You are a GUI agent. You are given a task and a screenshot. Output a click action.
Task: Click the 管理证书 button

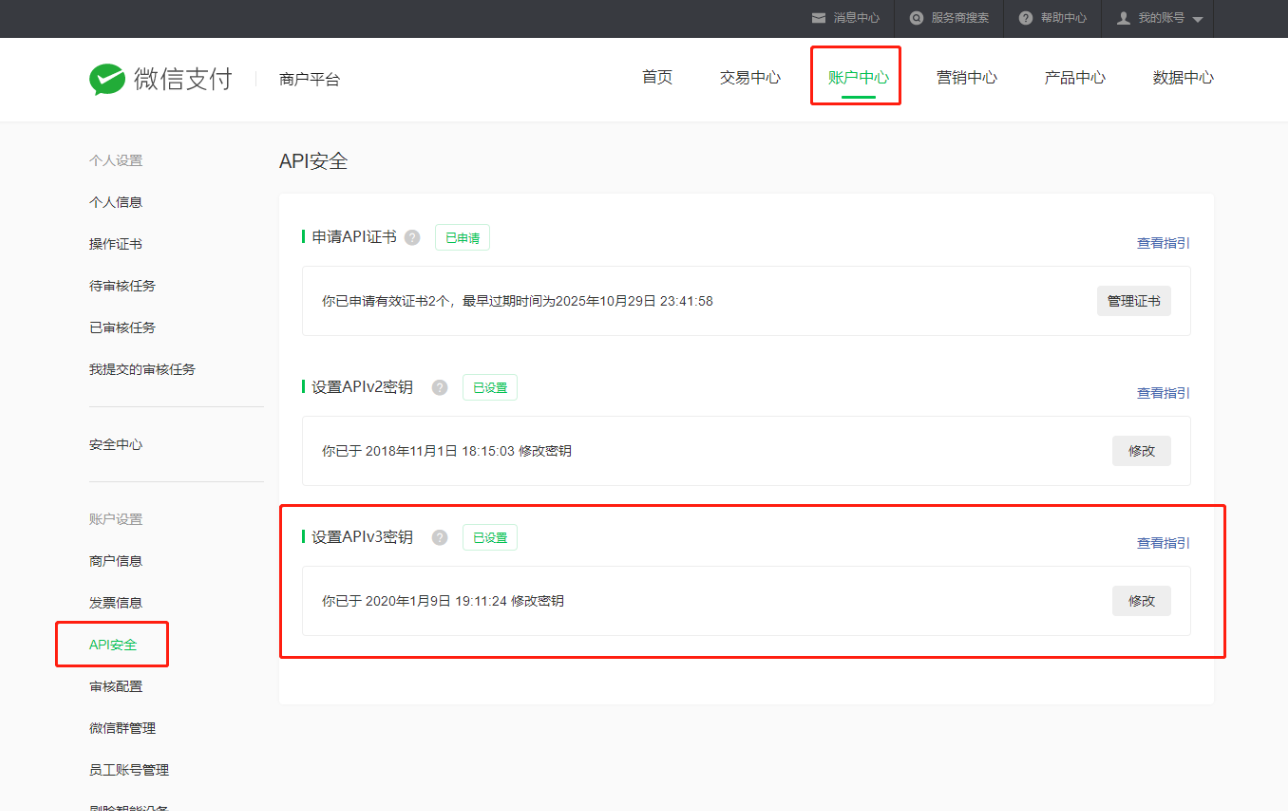pos(1133,301)
